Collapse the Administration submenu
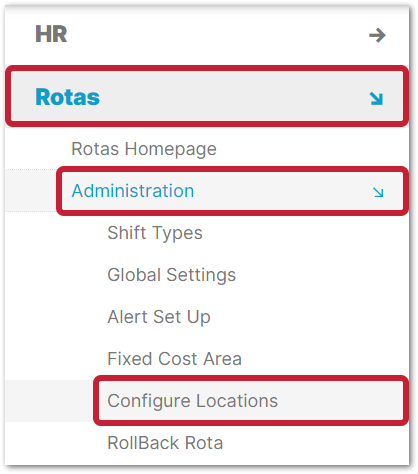Screen dimensions: 418x474 coord(233,191)
